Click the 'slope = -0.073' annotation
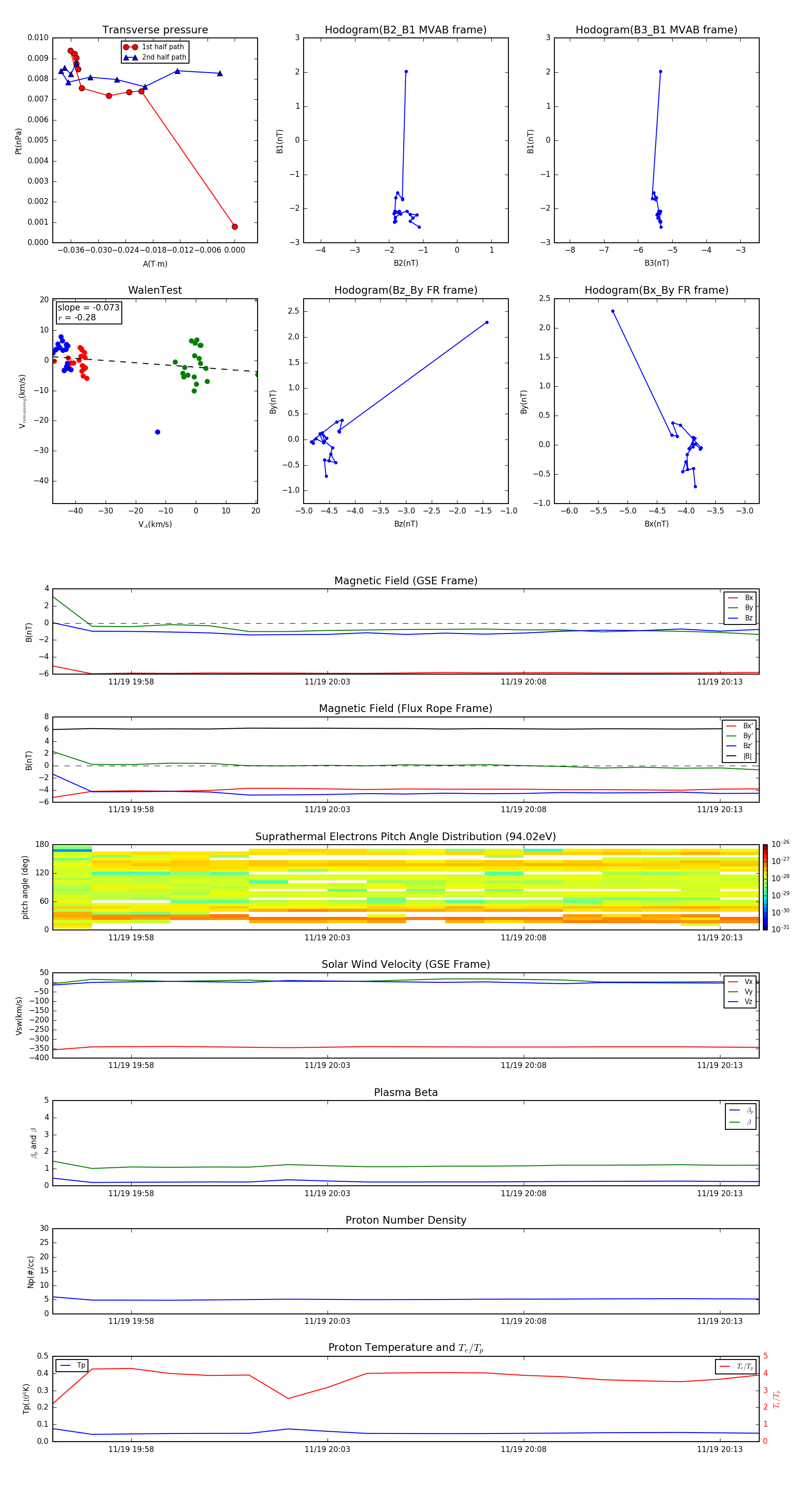Screen dimensions: 812x1489 coord(88,308)
